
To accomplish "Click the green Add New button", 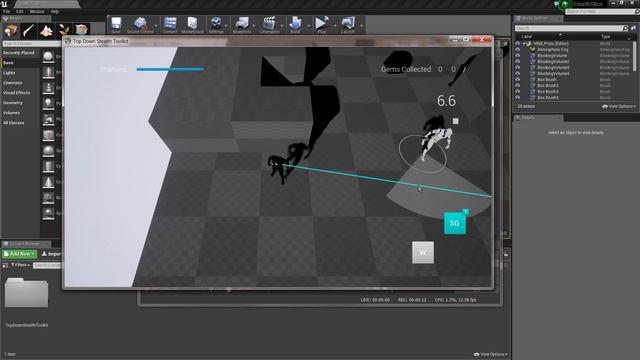I will [x=19, y=254].
